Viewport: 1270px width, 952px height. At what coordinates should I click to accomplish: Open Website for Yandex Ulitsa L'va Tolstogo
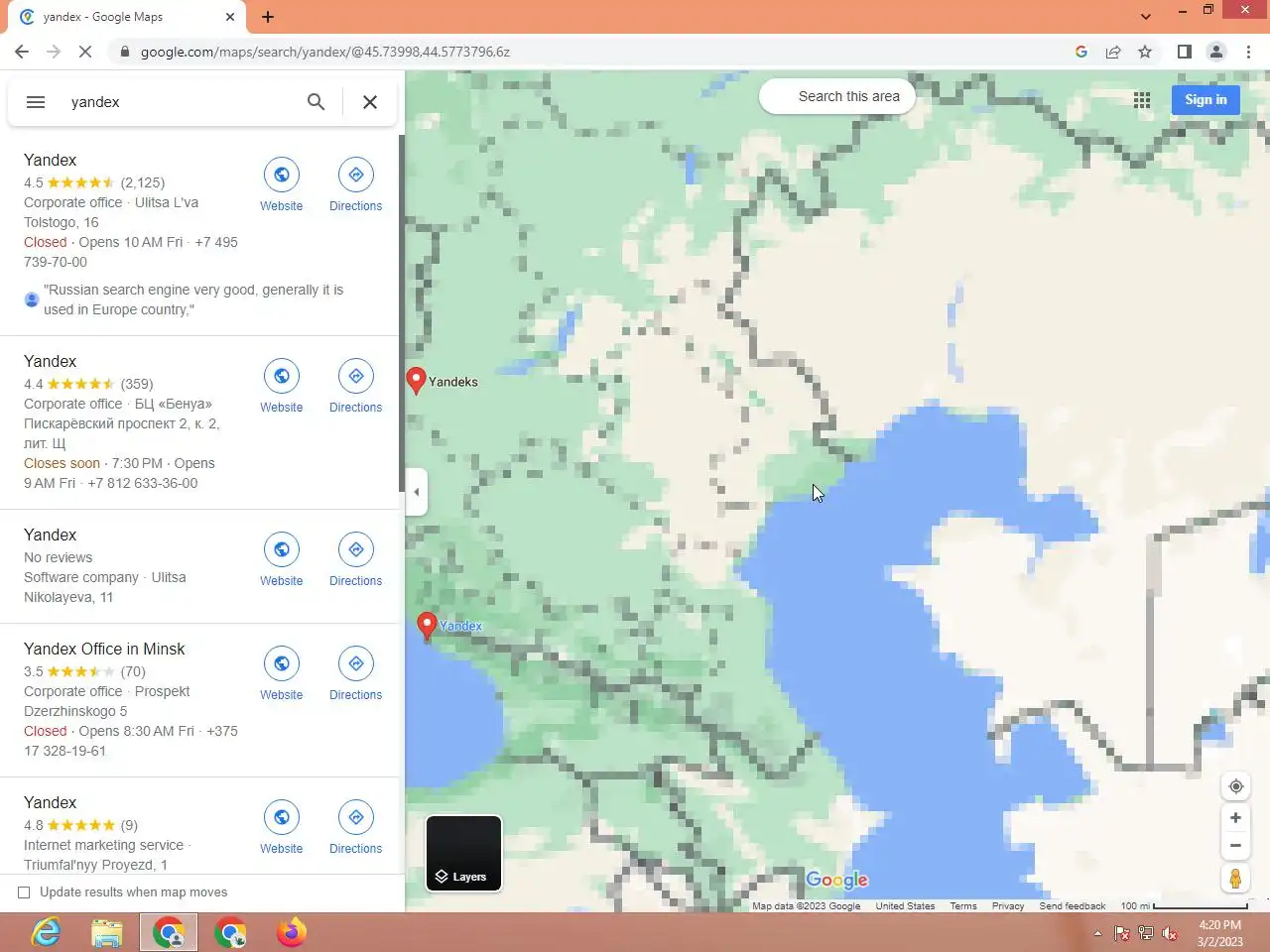pos(282,185)
